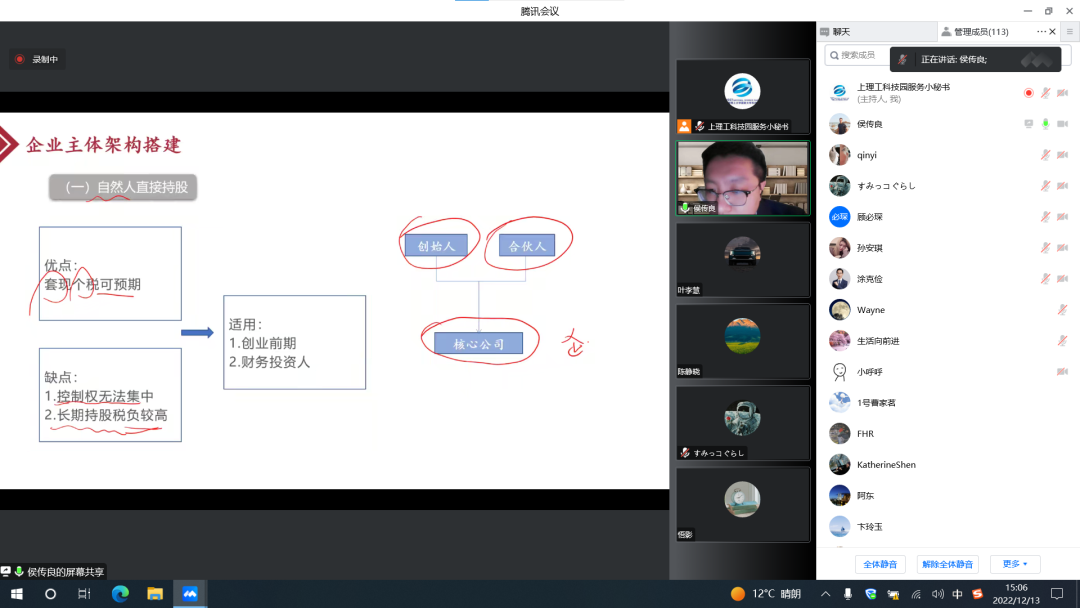Select member 1号曹家茗 in the list

click(x=948, y=403)
